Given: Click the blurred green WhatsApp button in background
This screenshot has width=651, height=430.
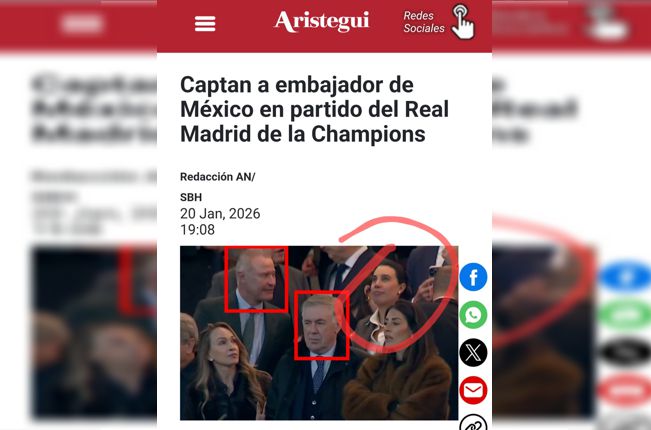Looking at the screenshot, I should click(x=625, y=315).
